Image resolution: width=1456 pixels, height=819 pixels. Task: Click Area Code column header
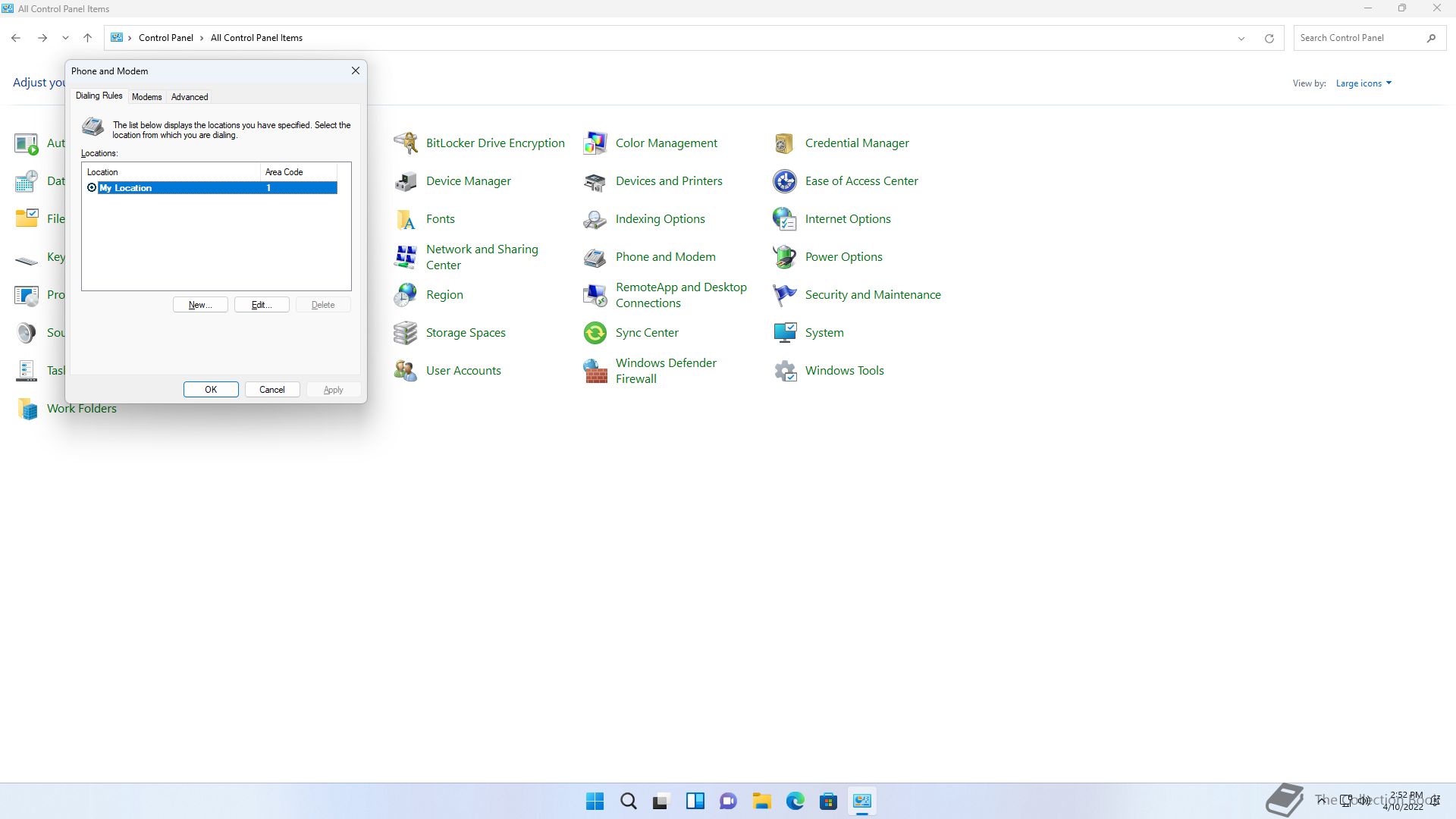[299, 172]
